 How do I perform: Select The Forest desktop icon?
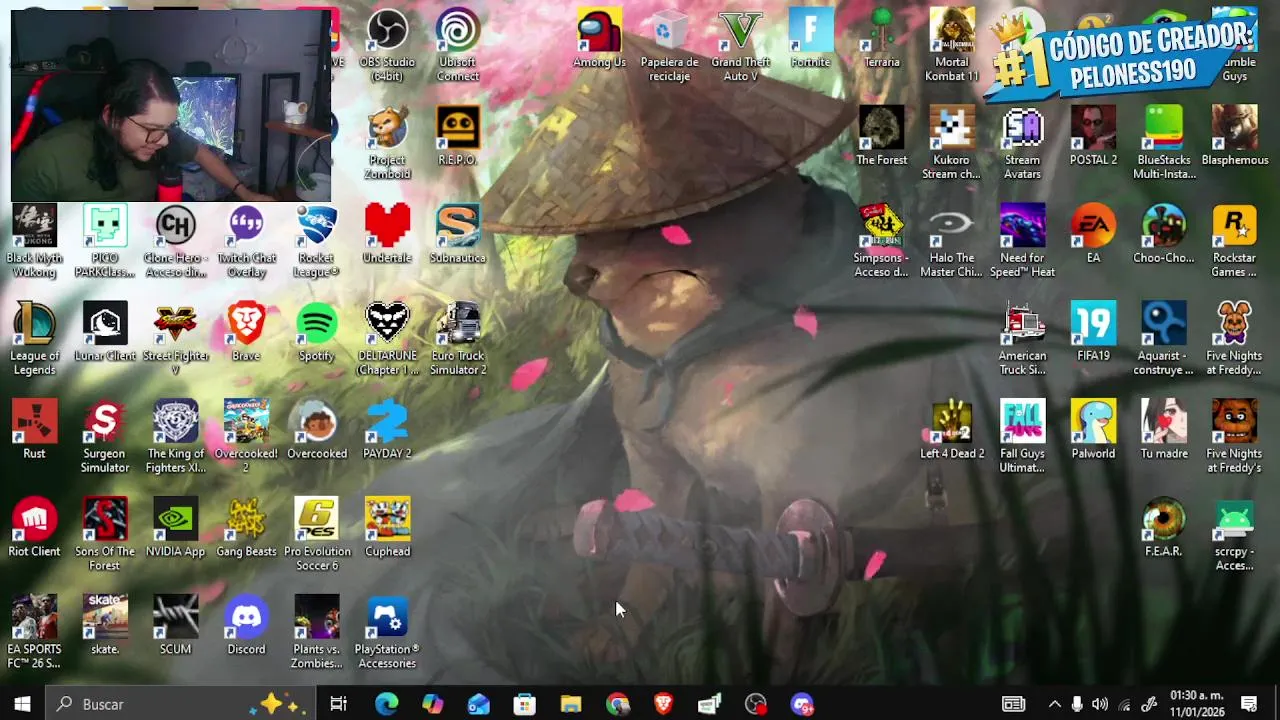pos(881,137)
